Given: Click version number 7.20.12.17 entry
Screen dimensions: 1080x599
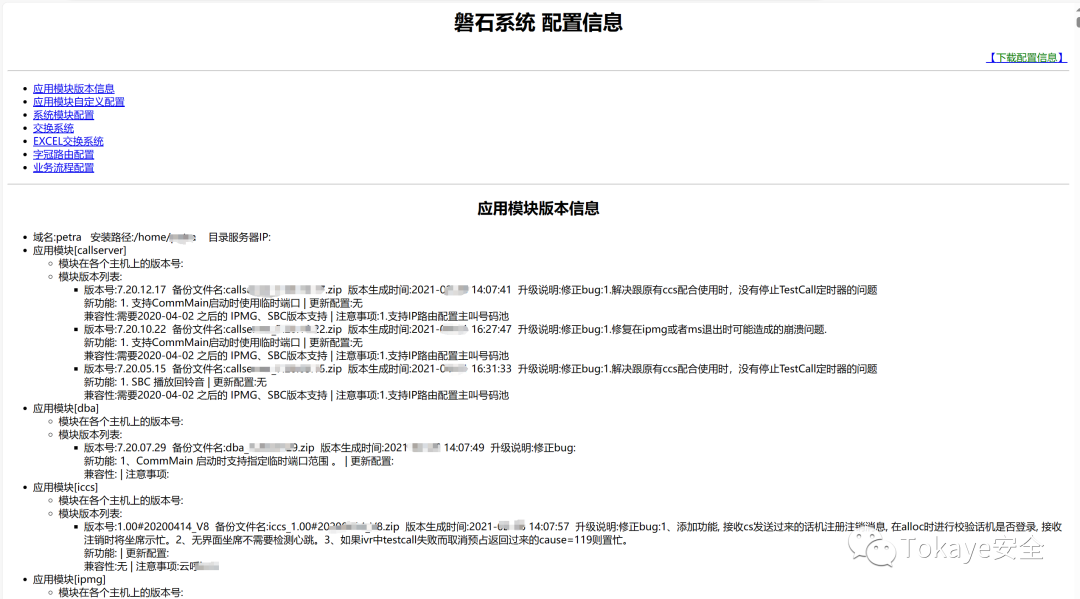Looking at the screenshot, I should click(x=125, y=290).
